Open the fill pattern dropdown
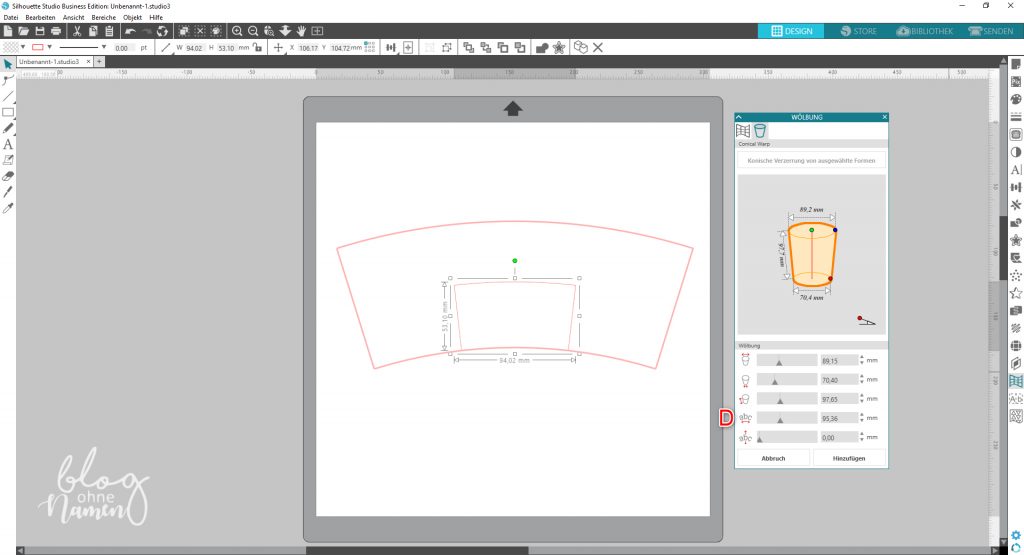This screenshot has width=1024, height=555. tap(24, 47)
